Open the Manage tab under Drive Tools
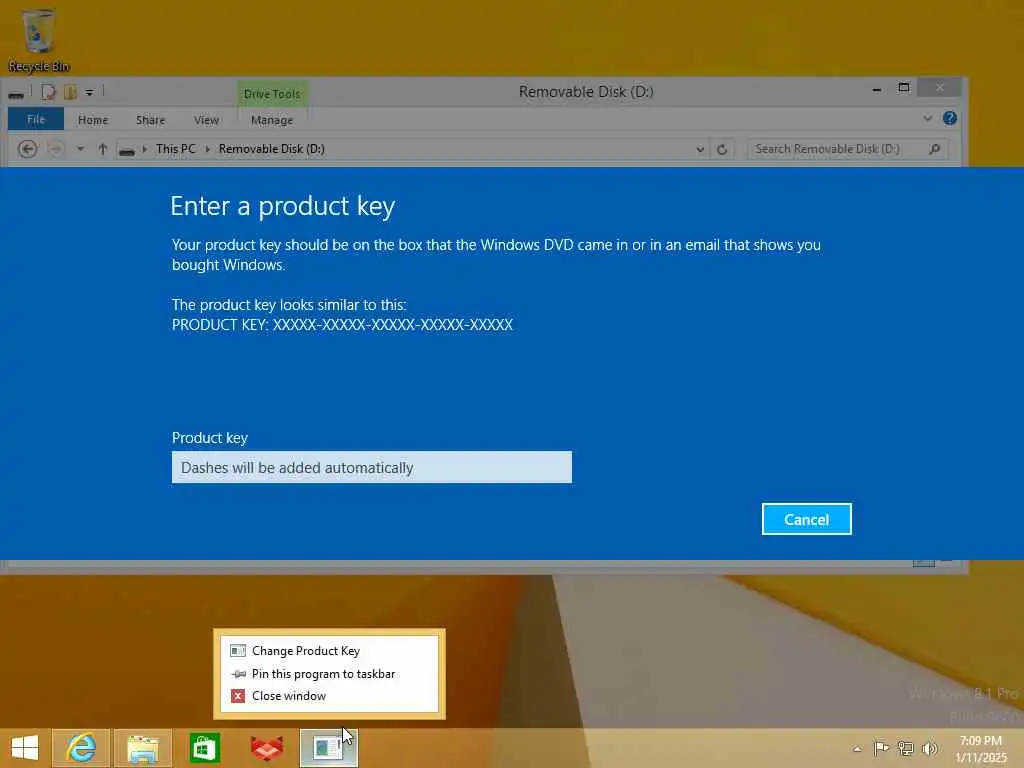This screenshot has height=768, width=1024. (x=272, y=120)
